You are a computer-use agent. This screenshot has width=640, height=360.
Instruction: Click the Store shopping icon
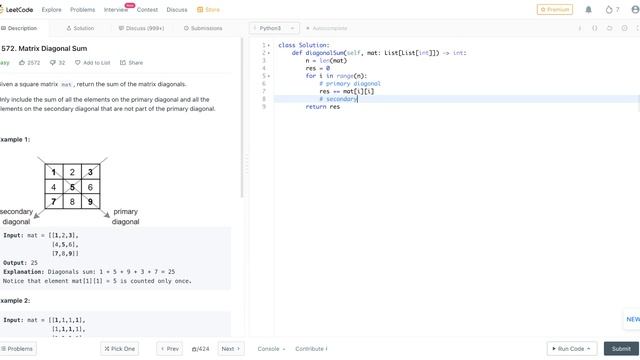(200, 9)
